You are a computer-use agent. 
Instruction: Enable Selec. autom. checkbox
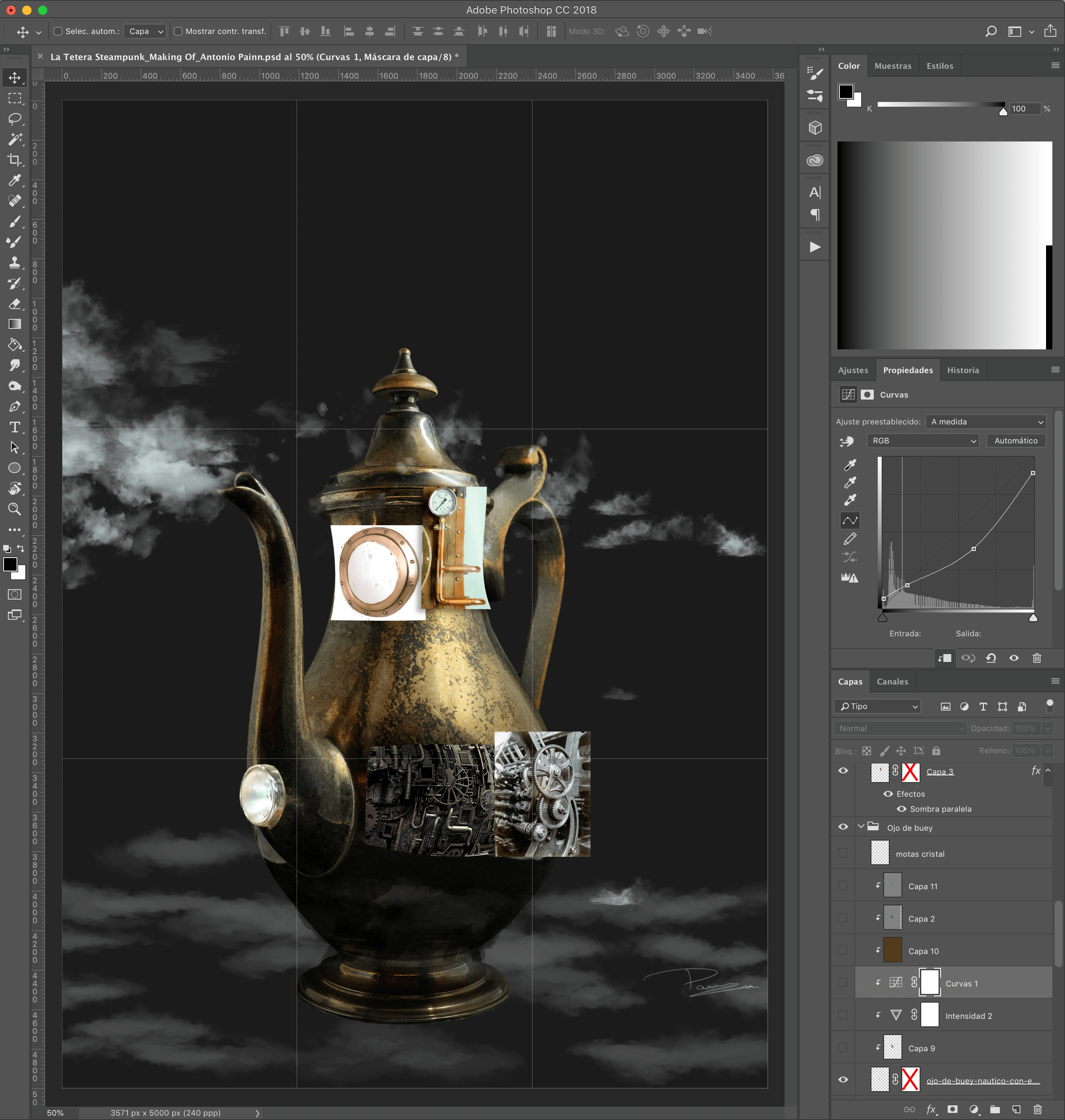[57, 31]
